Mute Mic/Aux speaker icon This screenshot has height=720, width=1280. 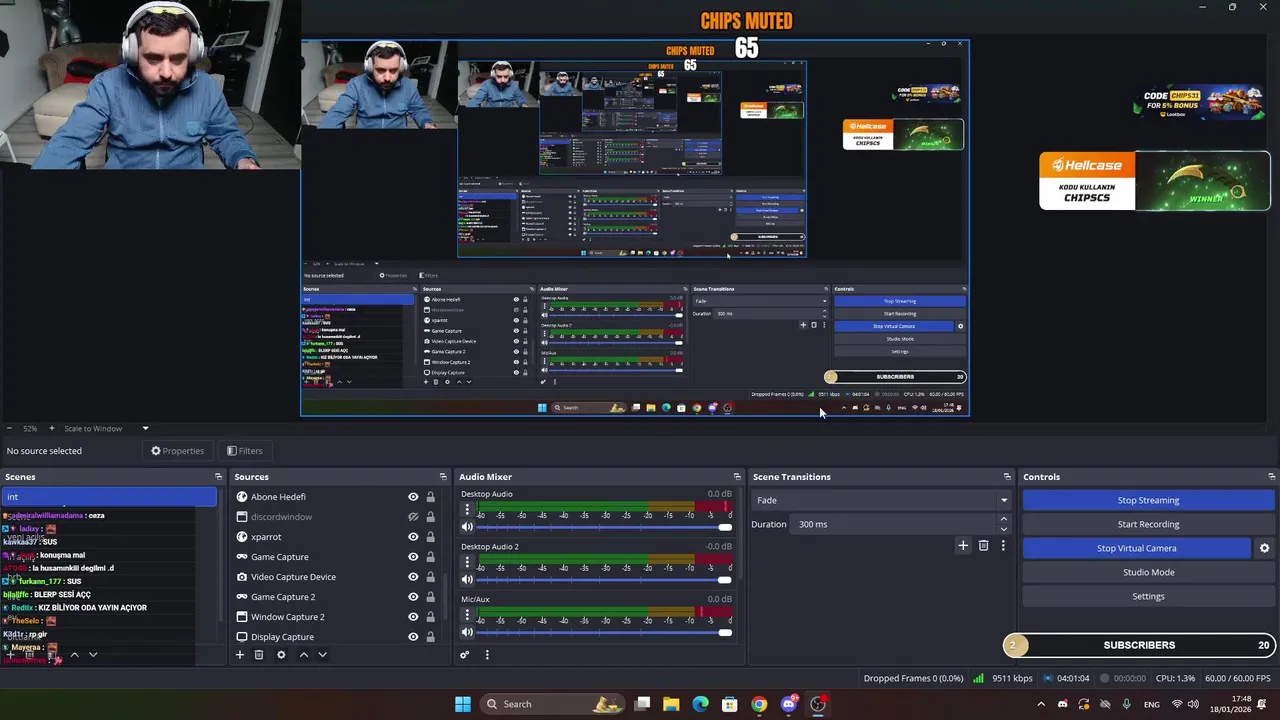tap(467, 632)
